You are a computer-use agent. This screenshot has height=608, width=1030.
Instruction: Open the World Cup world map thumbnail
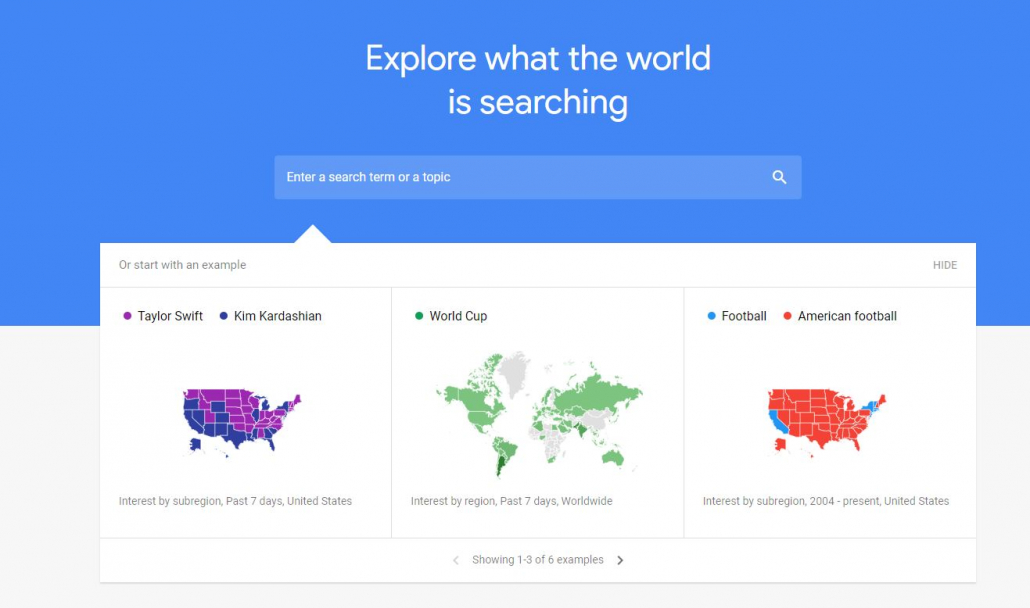539,414
